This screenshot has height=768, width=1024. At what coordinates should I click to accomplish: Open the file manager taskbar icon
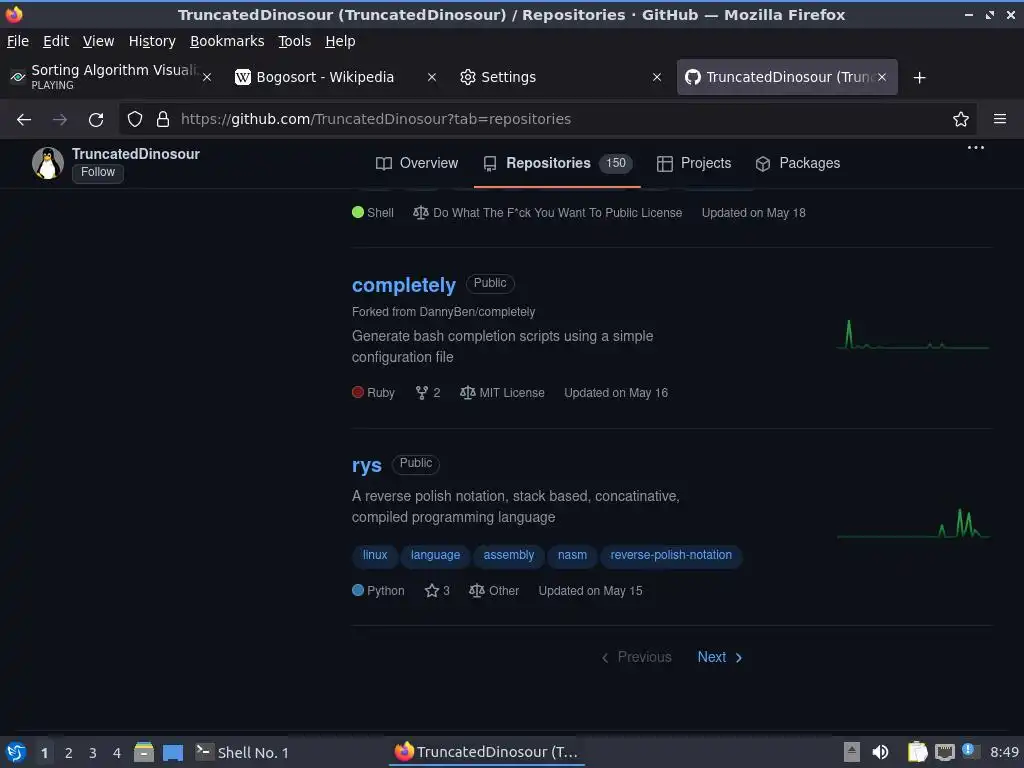[144, 752]
